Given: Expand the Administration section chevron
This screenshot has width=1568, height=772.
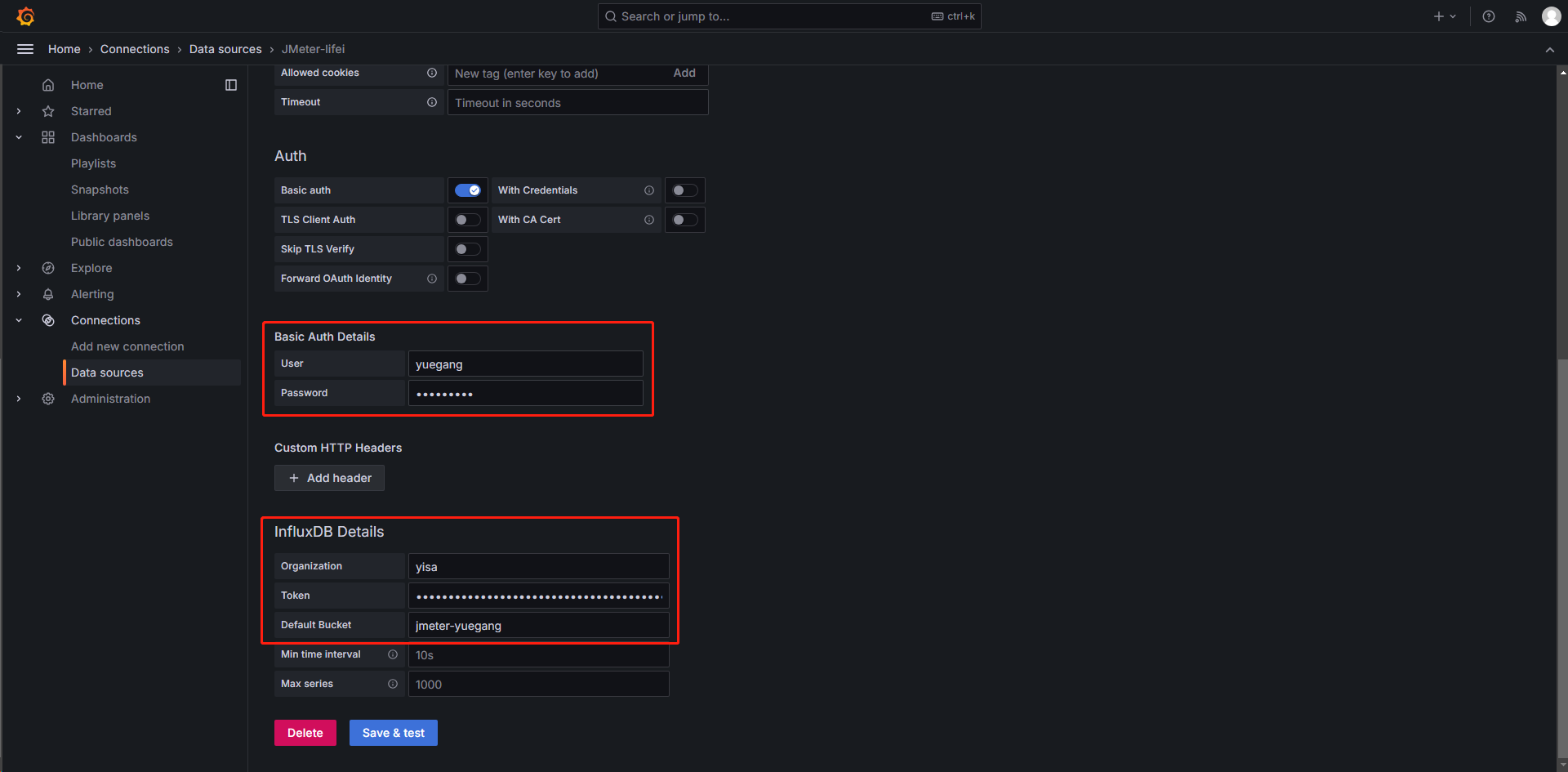Looking at the screenshot, I should 19,399.
